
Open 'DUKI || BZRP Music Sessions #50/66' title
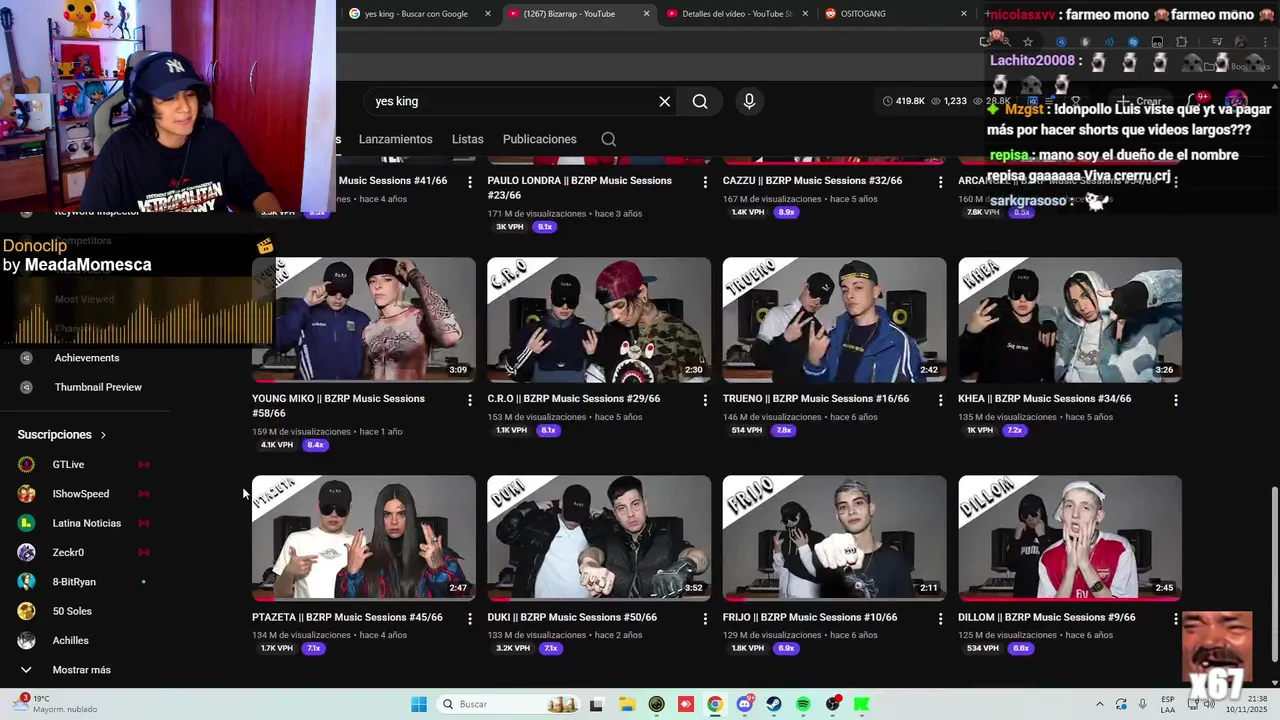572,617
